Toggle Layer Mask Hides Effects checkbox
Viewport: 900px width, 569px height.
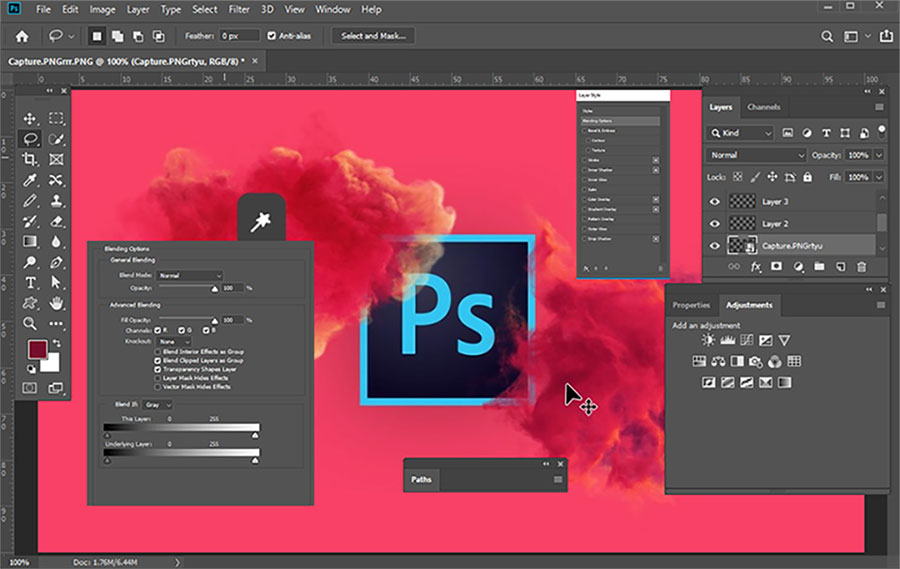pos(157,378)
